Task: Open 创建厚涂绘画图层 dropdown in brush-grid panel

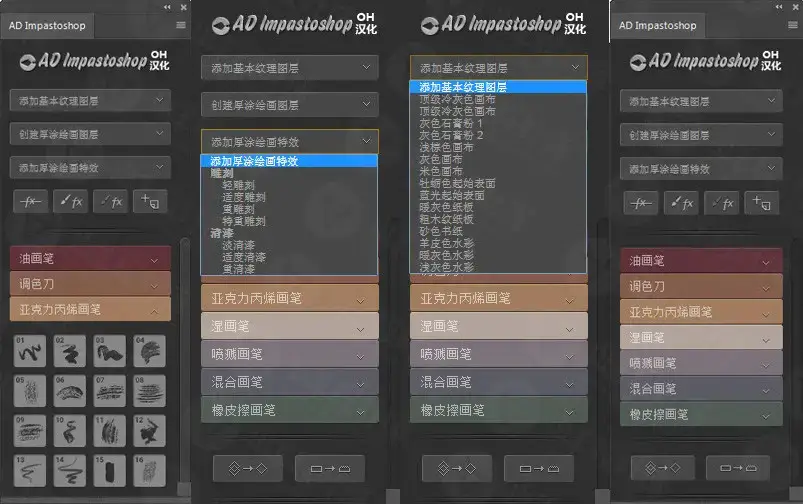Action: click(x=90, y=134)
